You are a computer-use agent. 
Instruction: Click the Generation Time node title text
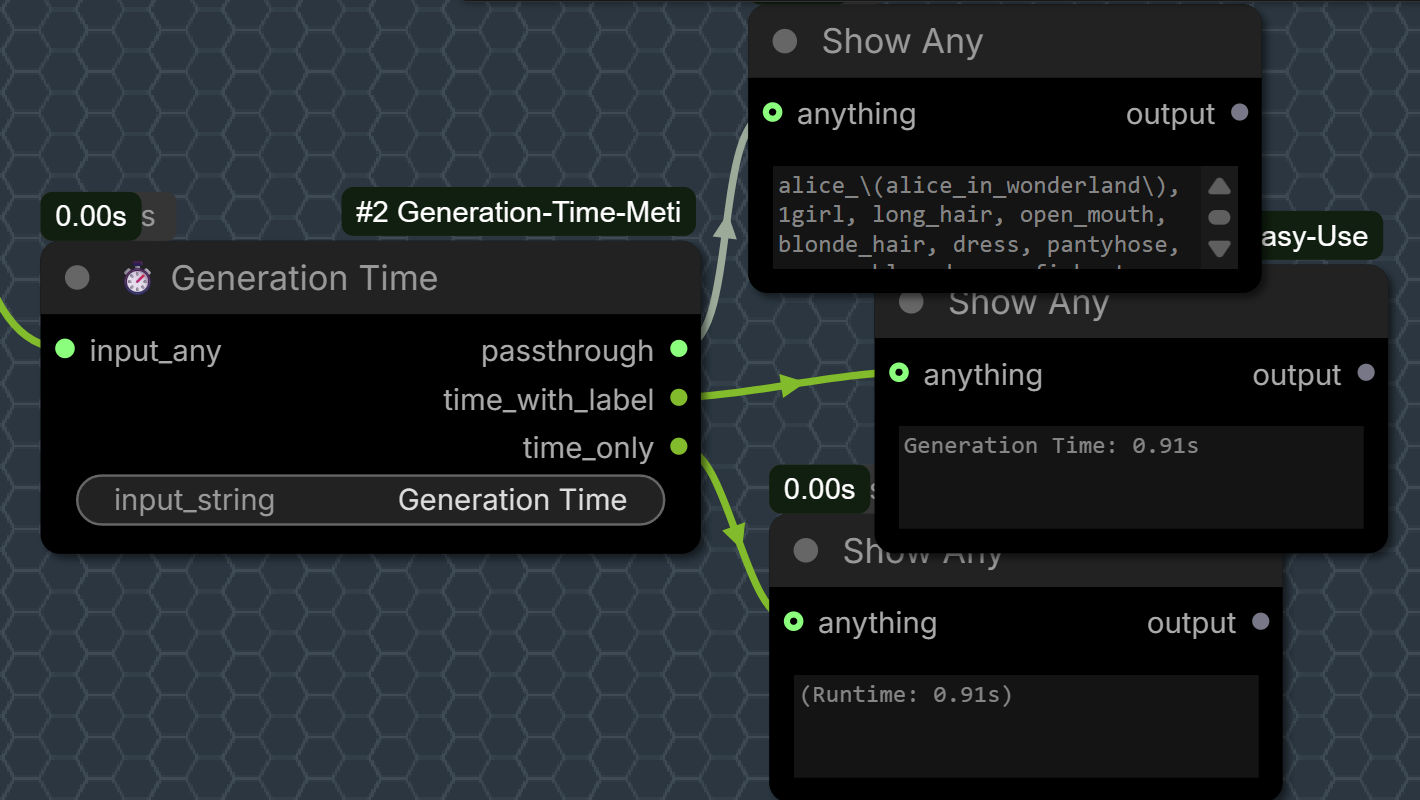click(304, 278)
